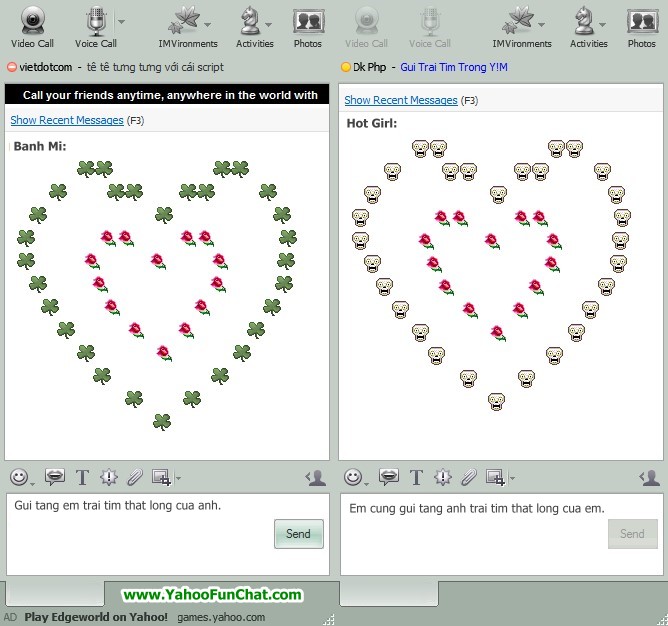Click disabled Voice Call in Dk Php window
This screenshot has height=626, width=668.
click(430, 26)
